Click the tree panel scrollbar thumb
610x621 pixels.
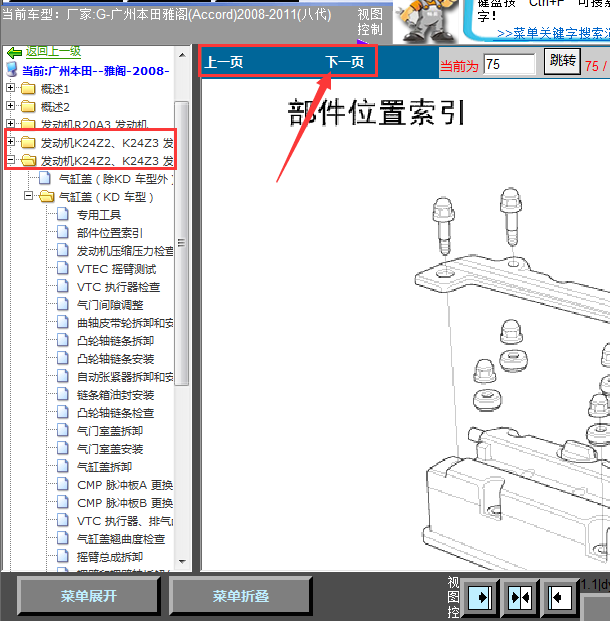181,243
